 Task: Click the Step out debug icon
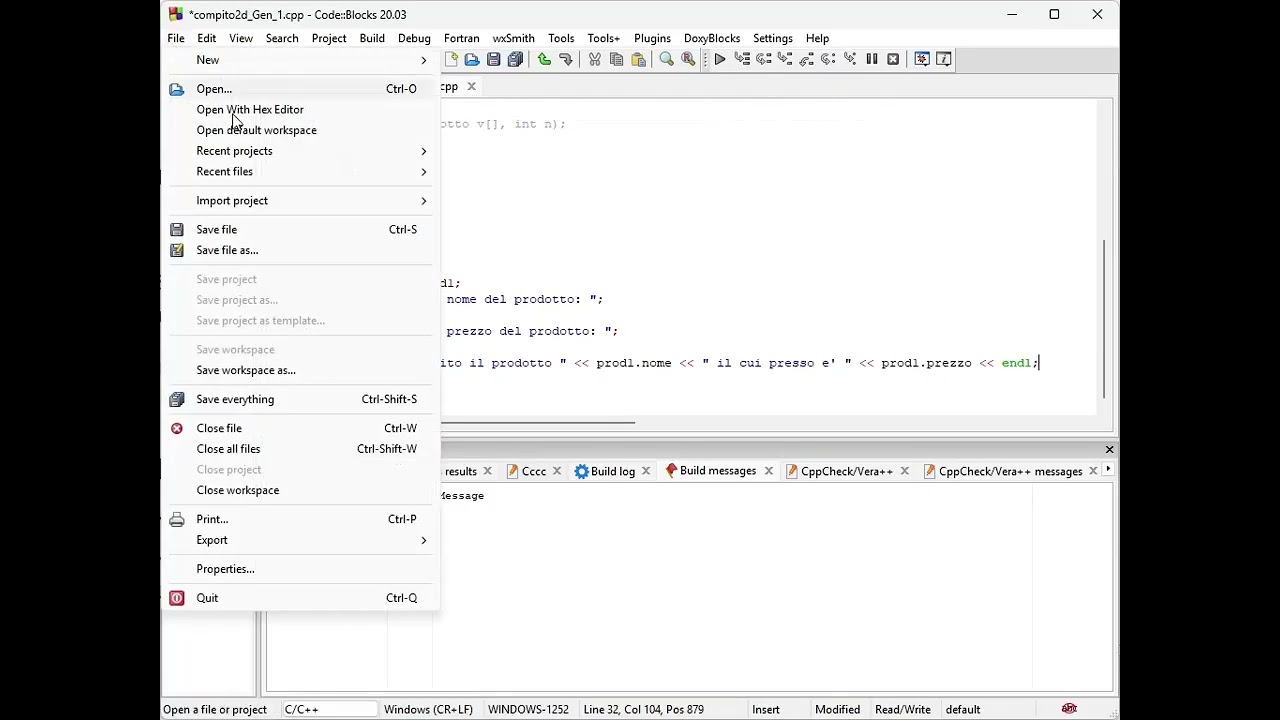806,60
